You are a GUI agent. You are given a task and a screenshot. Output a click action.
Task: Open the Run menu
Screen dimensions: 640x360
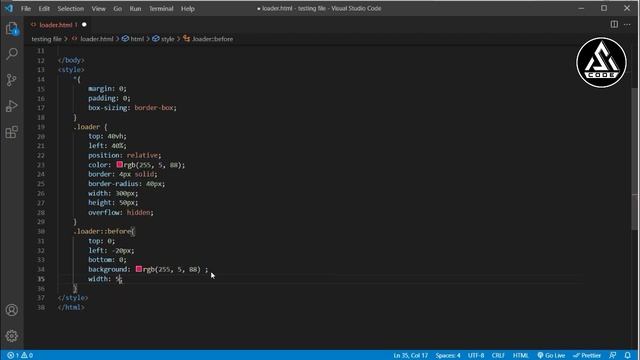coord(135,9)
